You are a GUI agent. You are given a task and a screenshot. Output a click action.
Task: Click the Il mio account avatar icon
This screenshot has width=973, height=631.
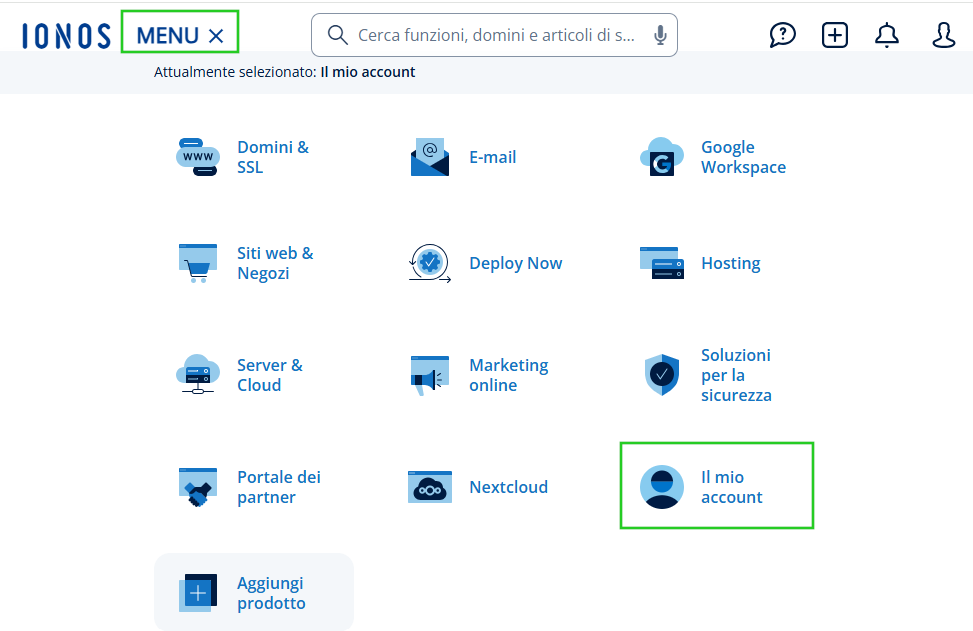pyautogui.click(x=661, y=487)
